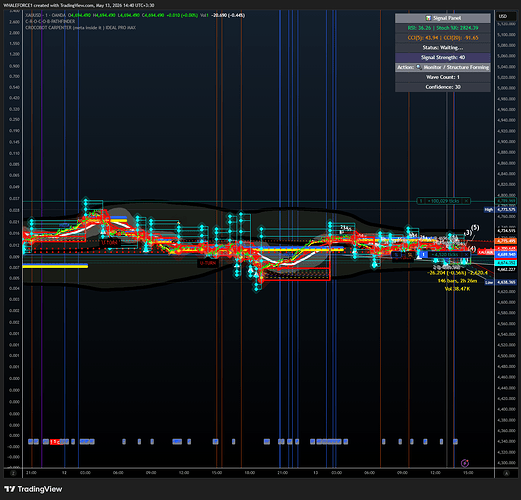Image resolution: width=521 pixels, height=500 pixels.
Task: Click the purple lightning icon near time axis
Action: (x=465, y=463)
